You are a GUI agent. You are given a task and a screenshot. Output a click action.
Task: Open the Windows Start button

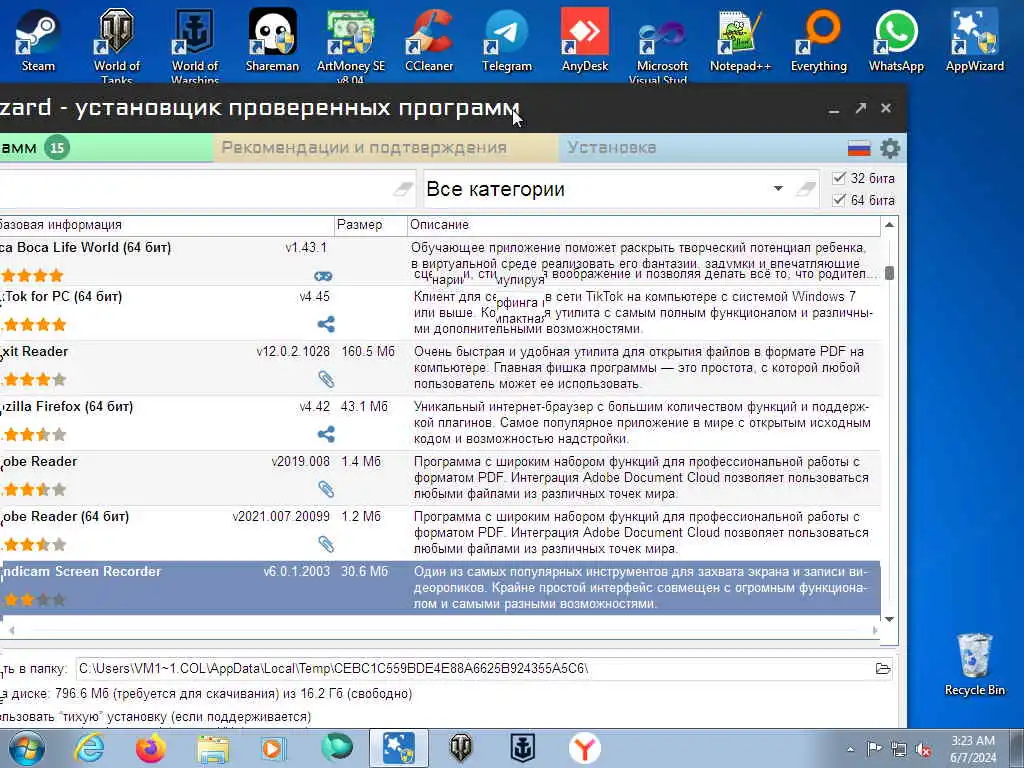[25, 748]
